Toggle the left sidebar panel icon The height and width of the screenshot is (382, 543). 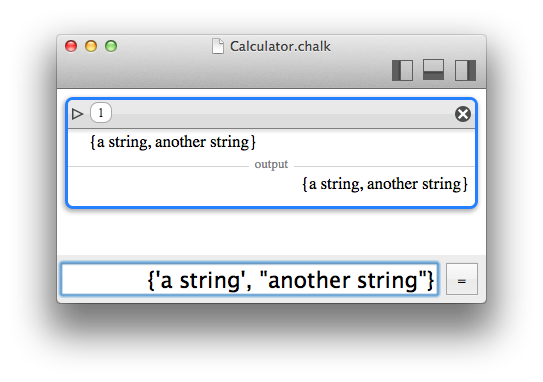point(402,70)
